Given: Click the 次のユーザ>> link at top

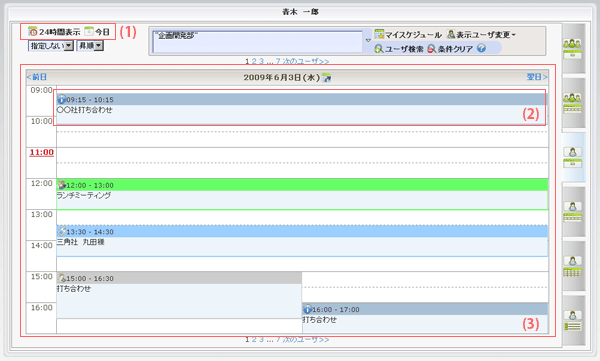Looking at the screenshot, I should tap(305, 61).
